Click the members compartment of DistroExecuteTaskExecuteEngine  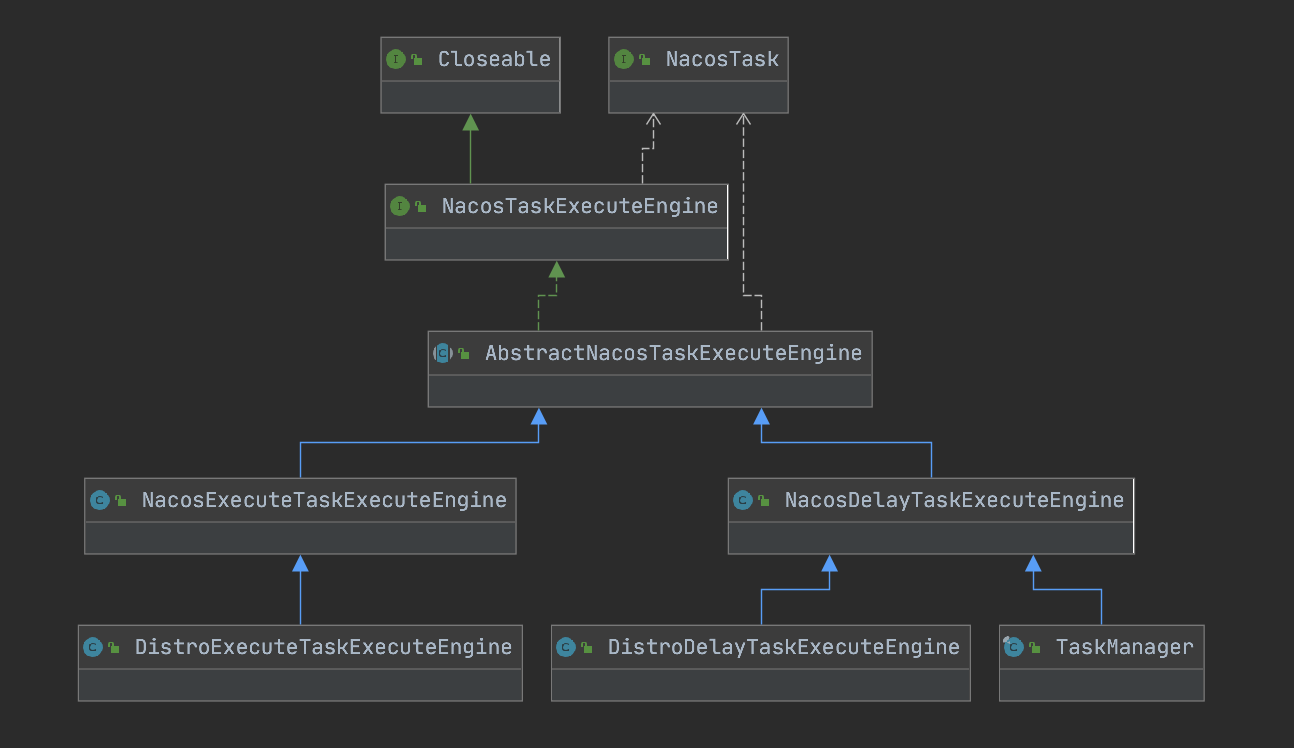click(300, 685)
